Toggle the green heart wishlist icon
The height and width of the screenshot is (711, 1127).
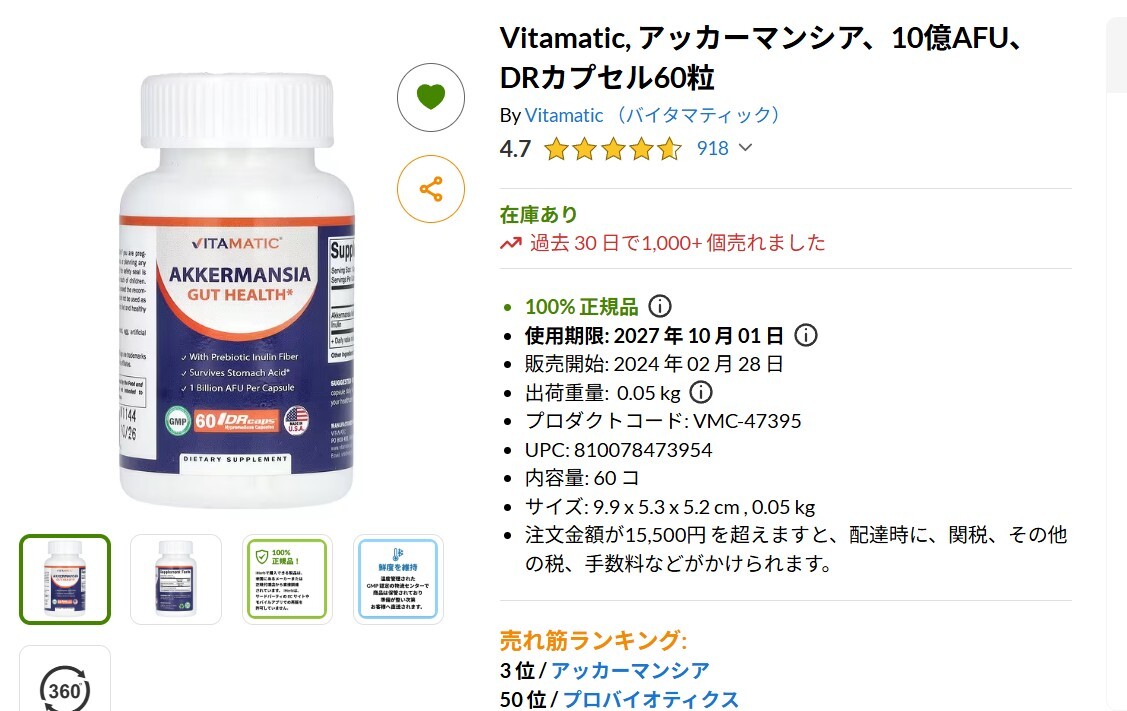click(431, 97)
